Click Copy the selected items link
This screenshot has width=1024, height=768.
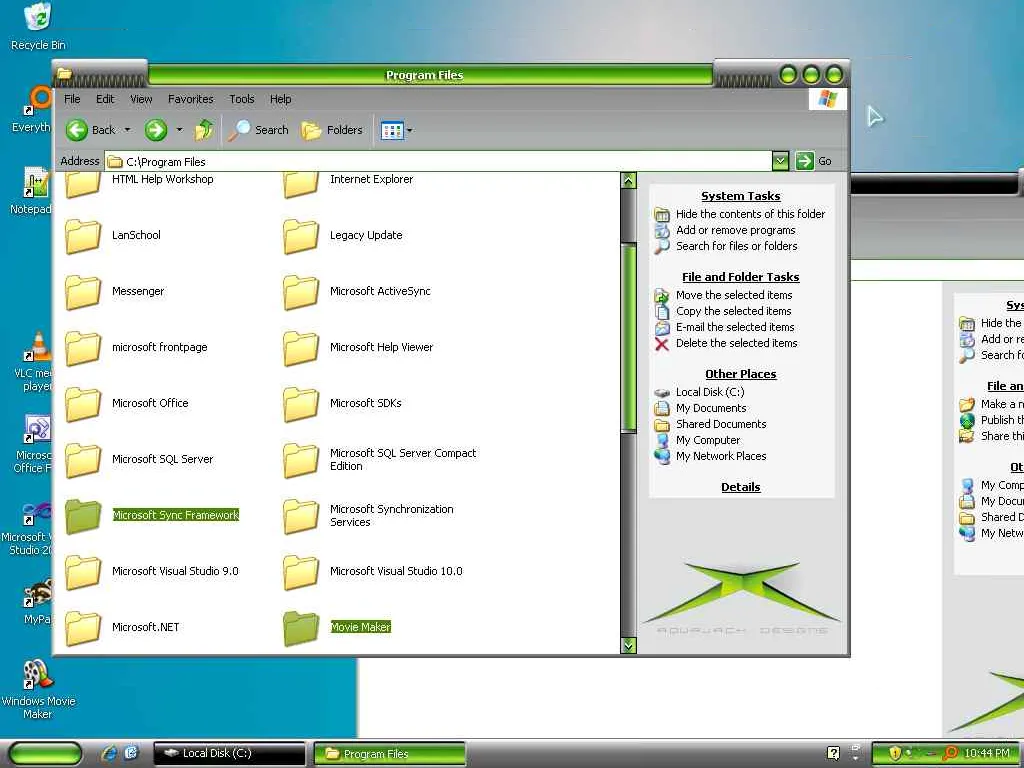(733, 312)
